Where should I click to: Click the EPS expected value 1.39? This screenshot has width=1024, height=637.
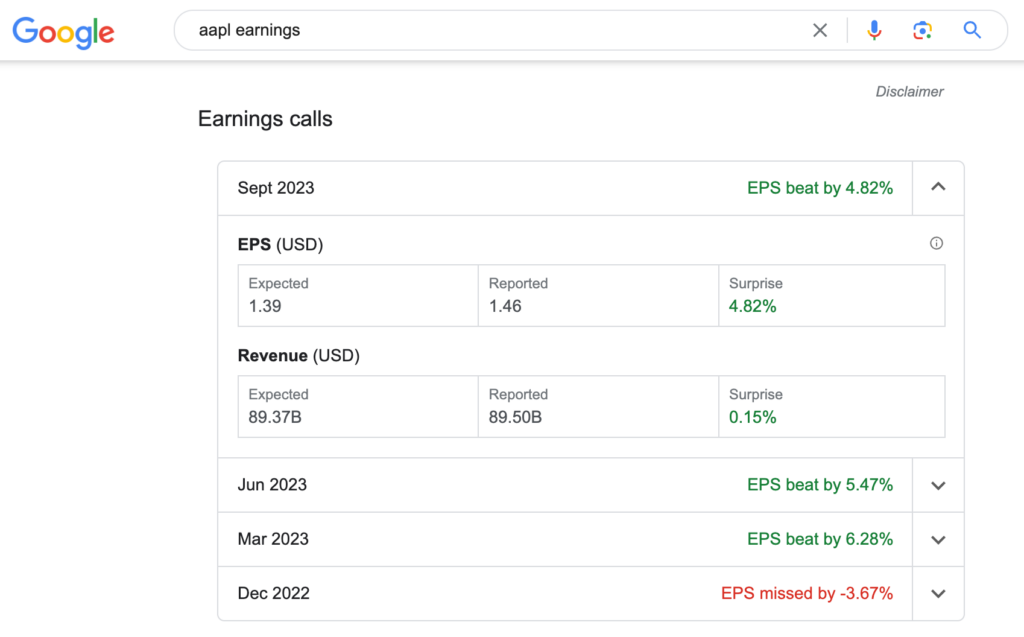click(264, 306)
